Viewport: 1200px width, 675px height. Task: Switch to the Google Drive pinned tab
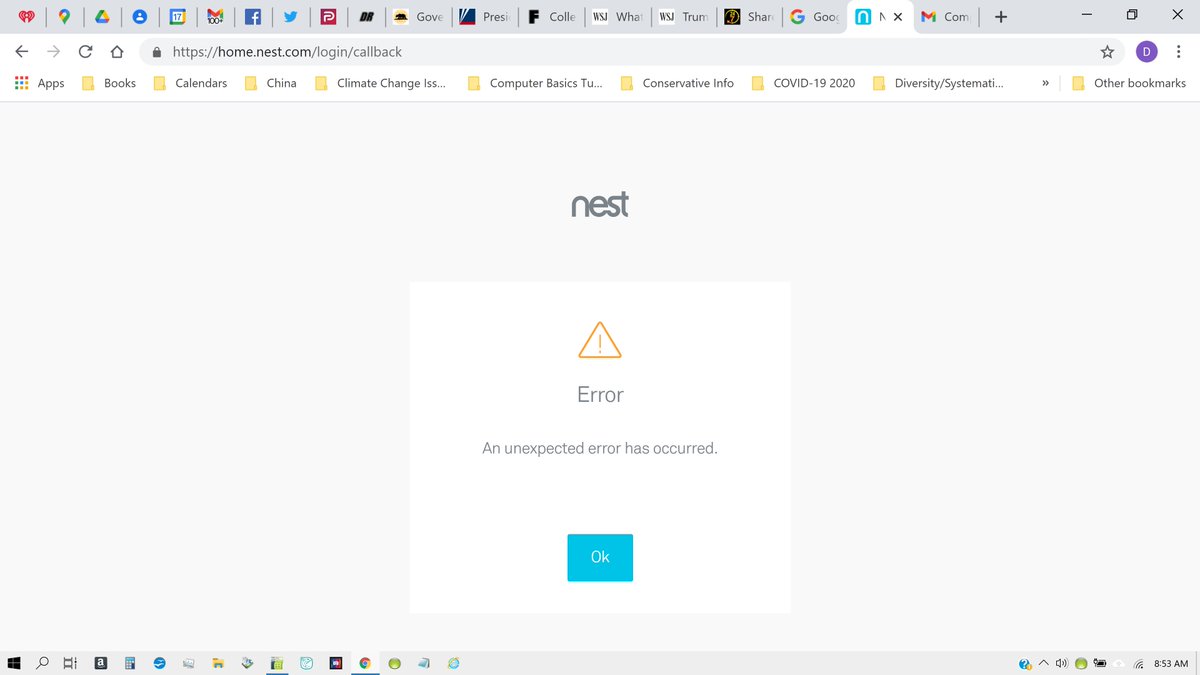click(102, 17)
